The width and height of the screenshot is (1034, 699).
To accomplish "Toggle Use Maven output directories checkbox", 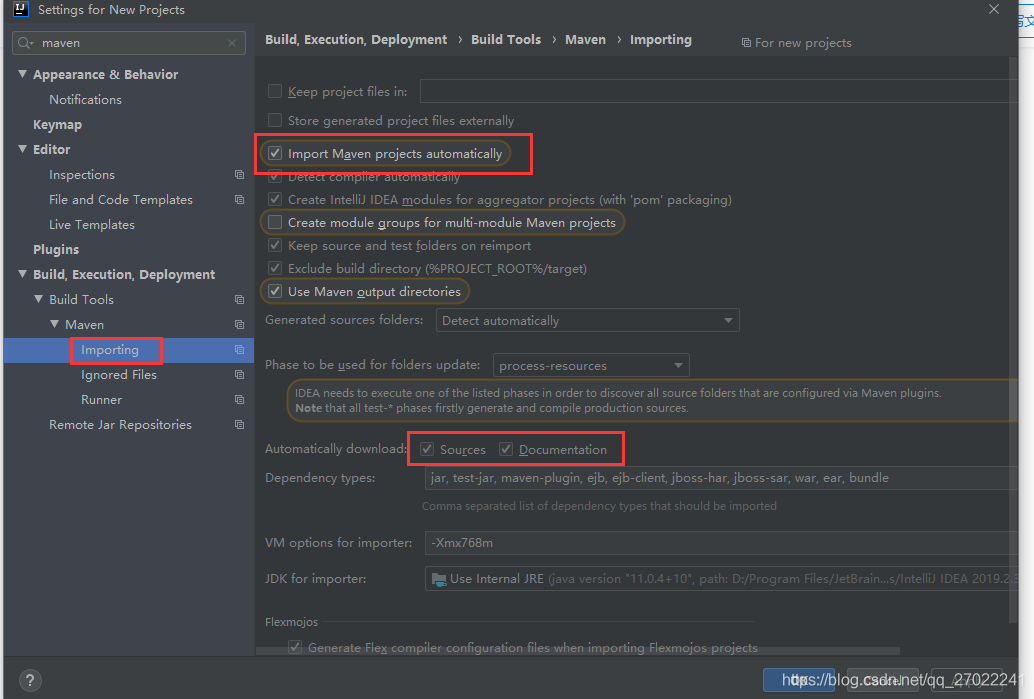I will (x=275, y=291).
